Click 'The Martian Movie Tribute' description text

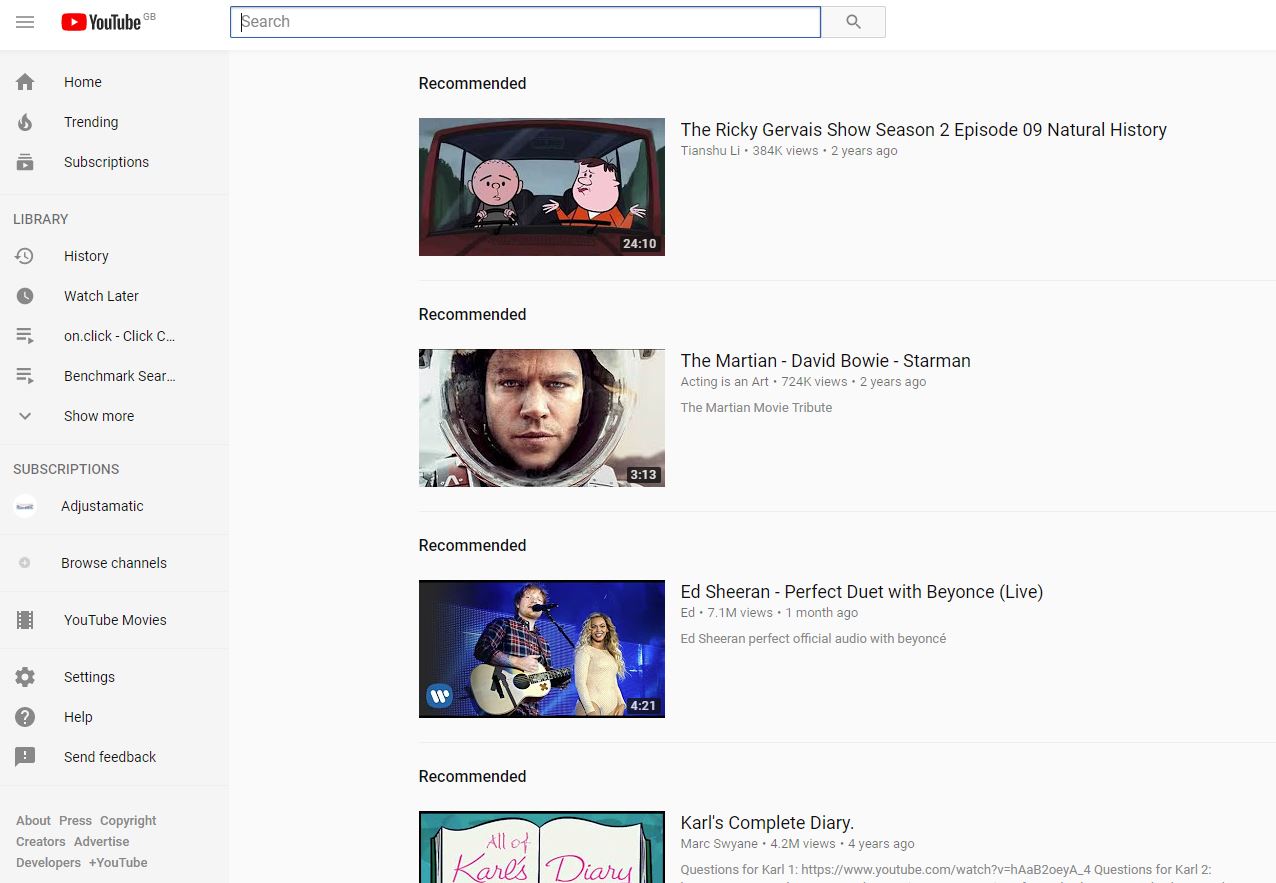coord(756,408)
